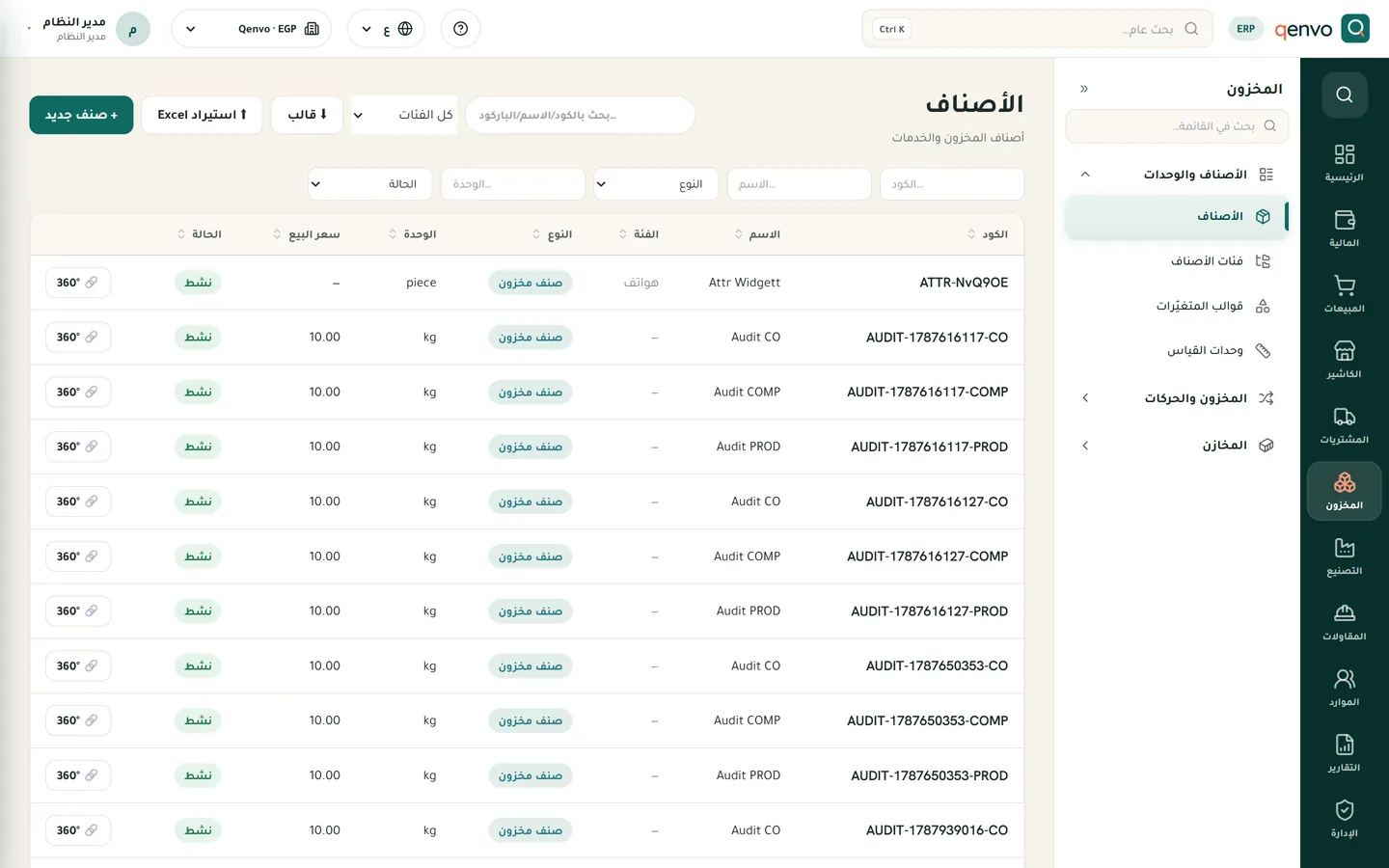
Task: Open the status (الحالة) filter dropdown
Action: point(370,184)
